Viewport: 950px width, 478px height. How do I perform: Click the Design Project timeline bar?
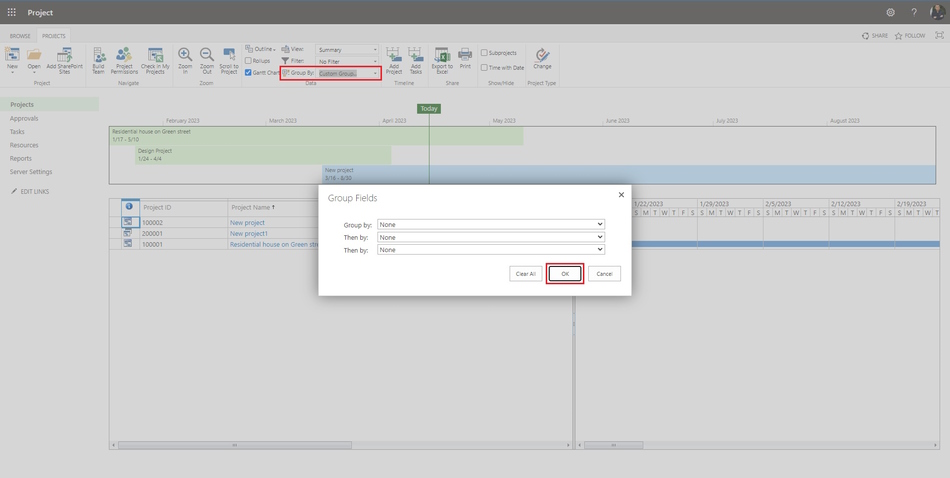tap(263, 154)
